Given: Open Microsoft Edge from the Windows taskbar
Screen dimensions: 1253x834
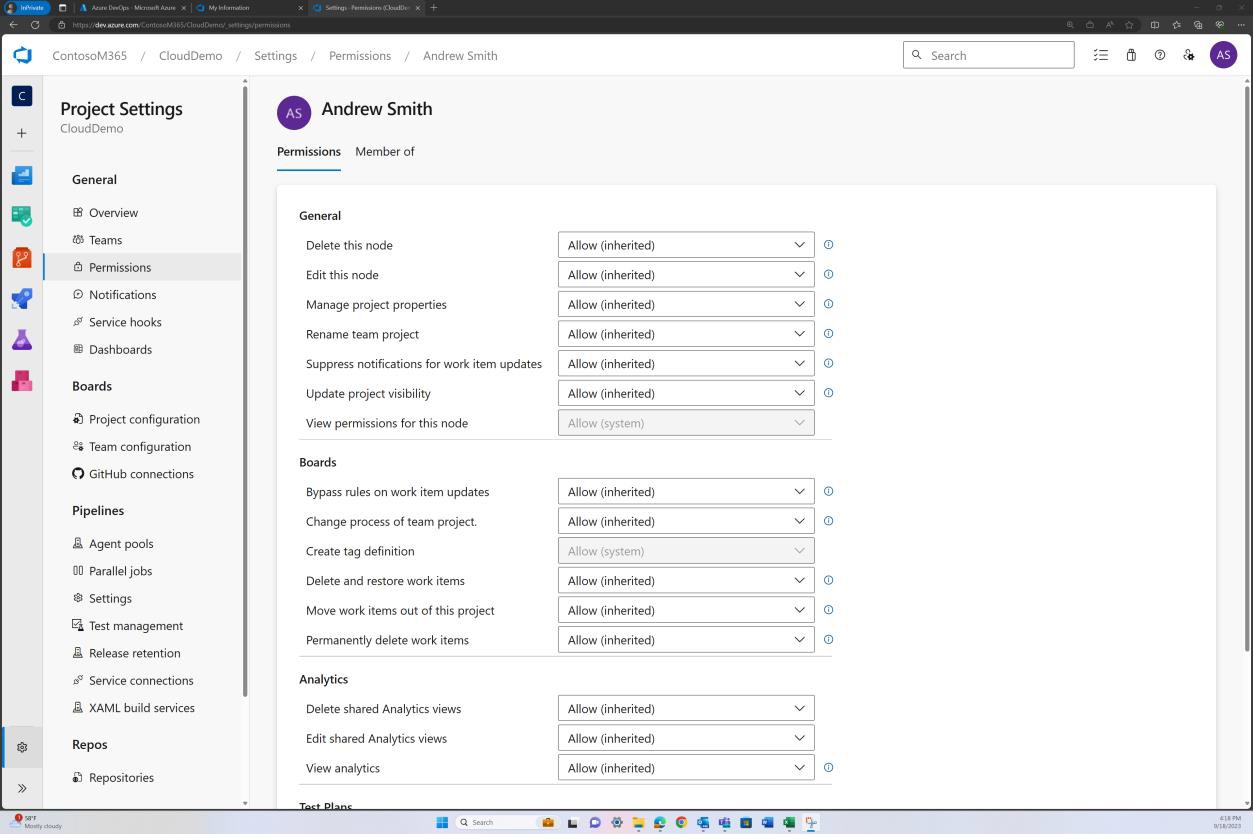Looking at the screenshot, I should (x=659, y=822).
